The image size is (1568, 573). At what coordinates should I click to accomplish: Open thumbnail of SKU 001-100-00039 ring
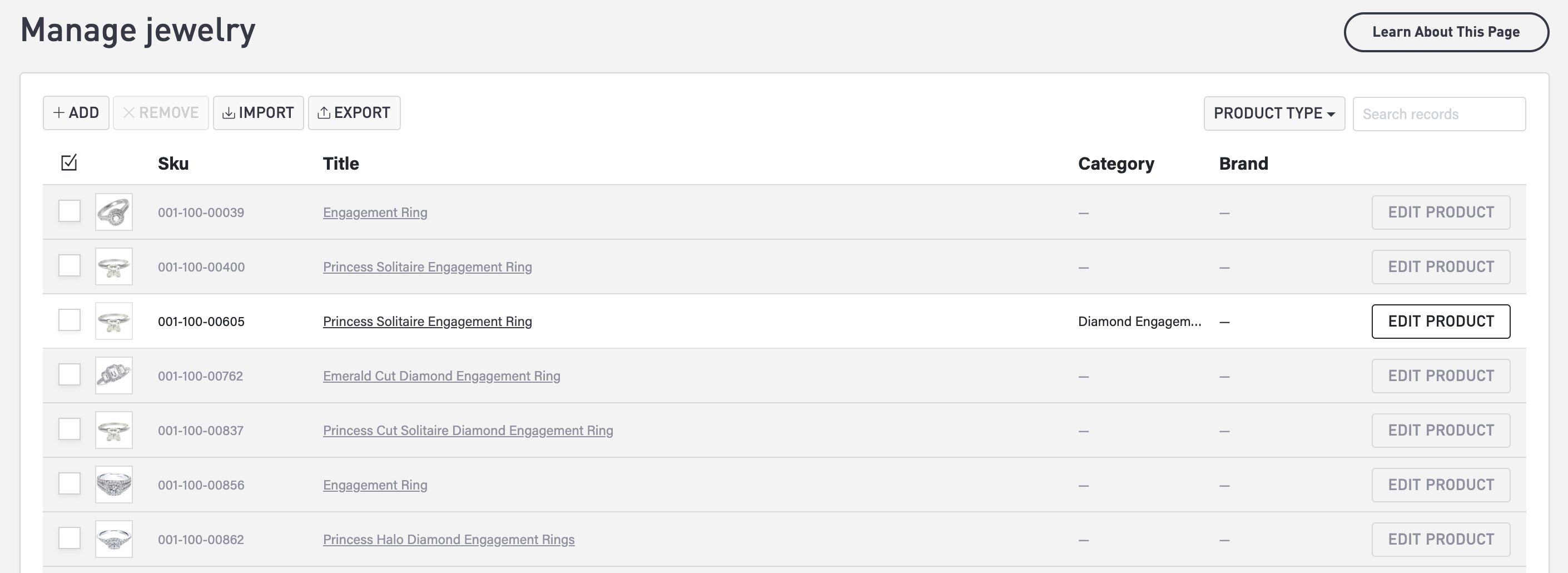pyautogui.click(x=114, y=212)
